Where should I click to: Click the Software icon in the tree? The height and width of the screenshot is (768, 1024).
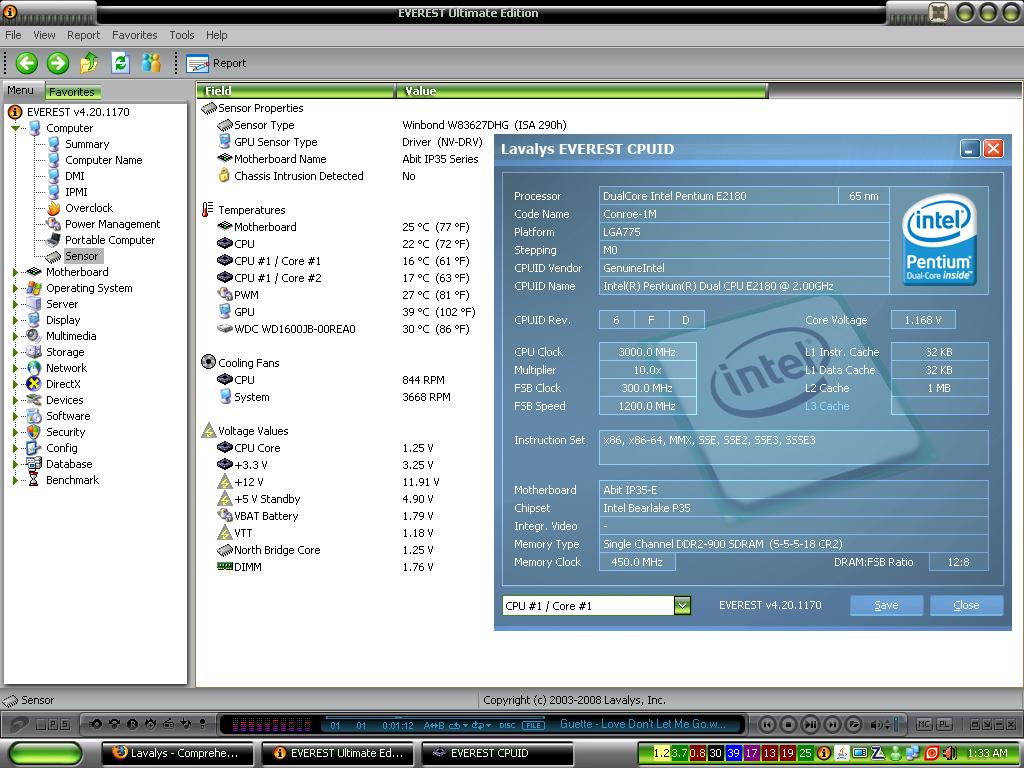pos(34,416)
